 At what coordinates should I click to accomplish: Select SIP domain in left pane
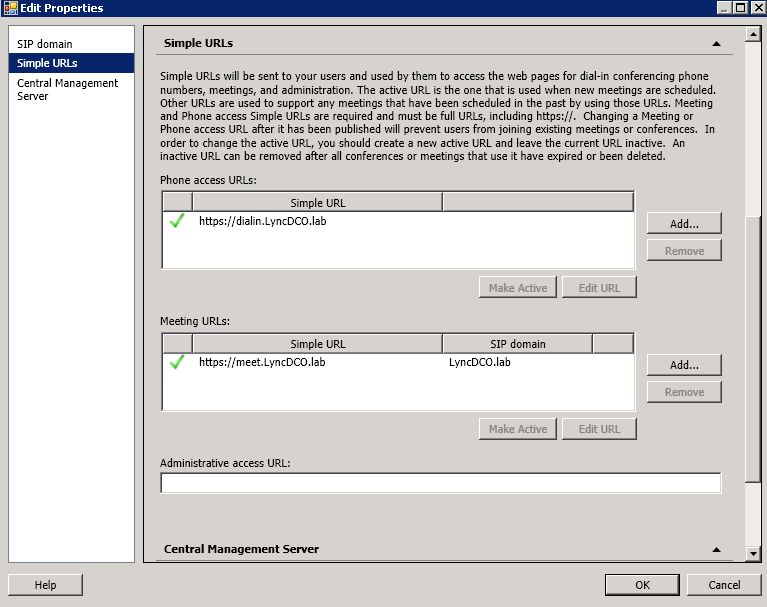click(x=45, y=44)
